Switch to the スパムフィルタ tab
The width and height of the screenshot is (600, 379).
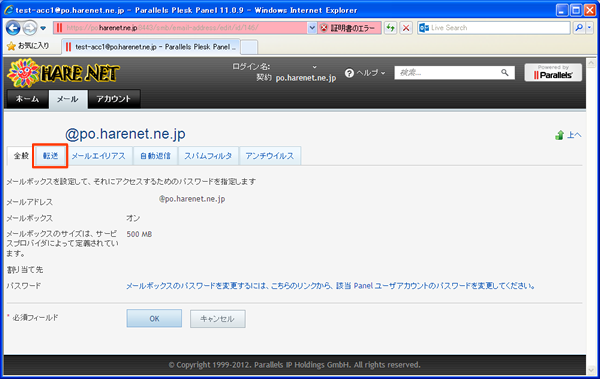[208, 156]
